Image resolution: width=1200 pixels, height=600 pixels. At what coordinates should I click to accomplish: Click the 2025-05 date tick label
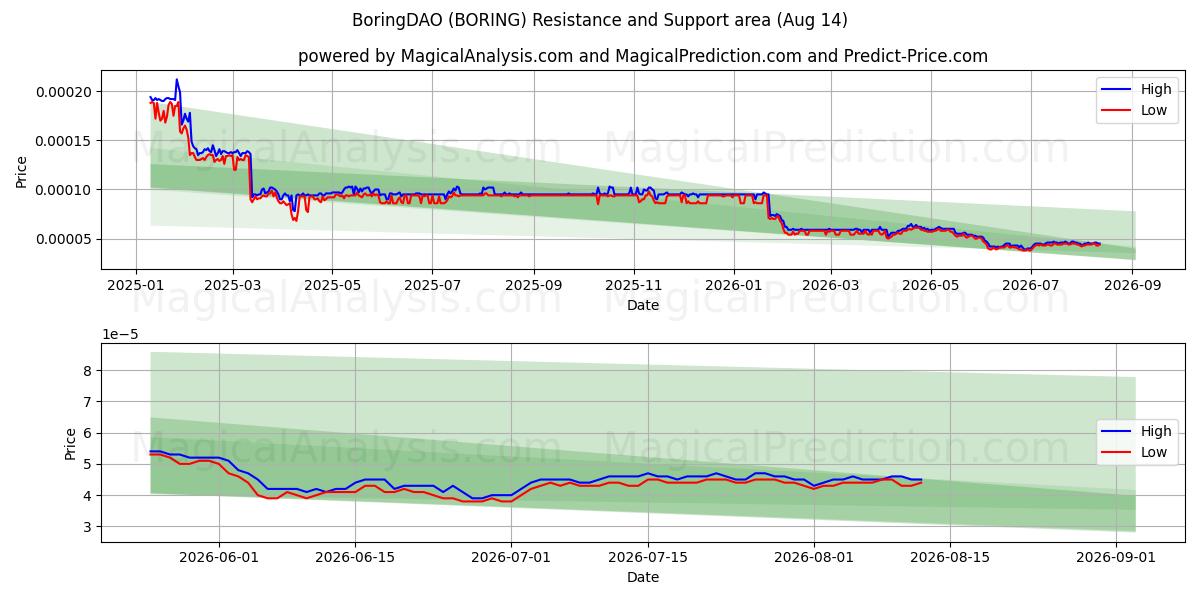tap(333, 285)
